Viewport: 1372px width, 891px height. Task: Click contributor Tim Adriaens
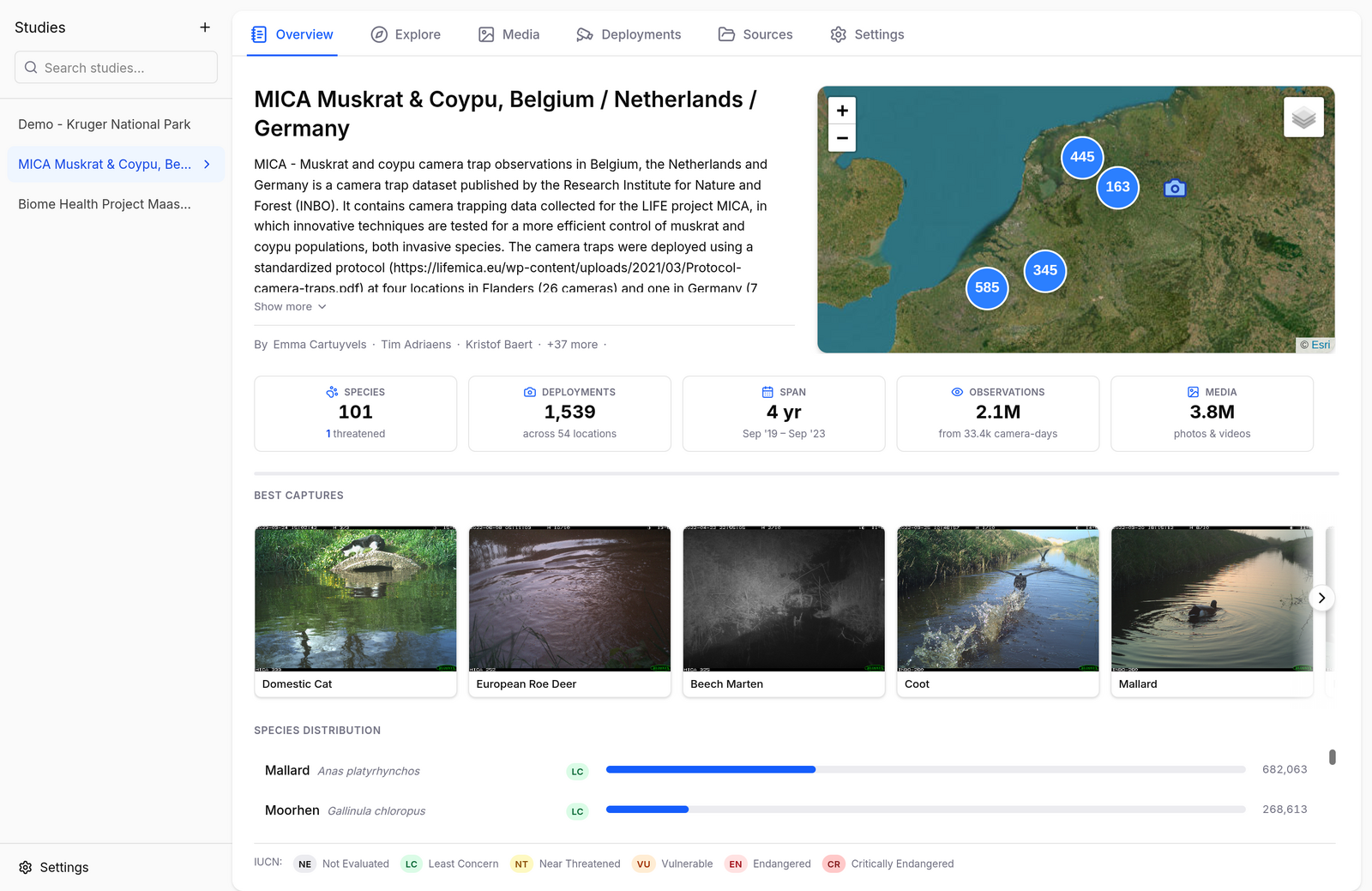coord(416,345)
